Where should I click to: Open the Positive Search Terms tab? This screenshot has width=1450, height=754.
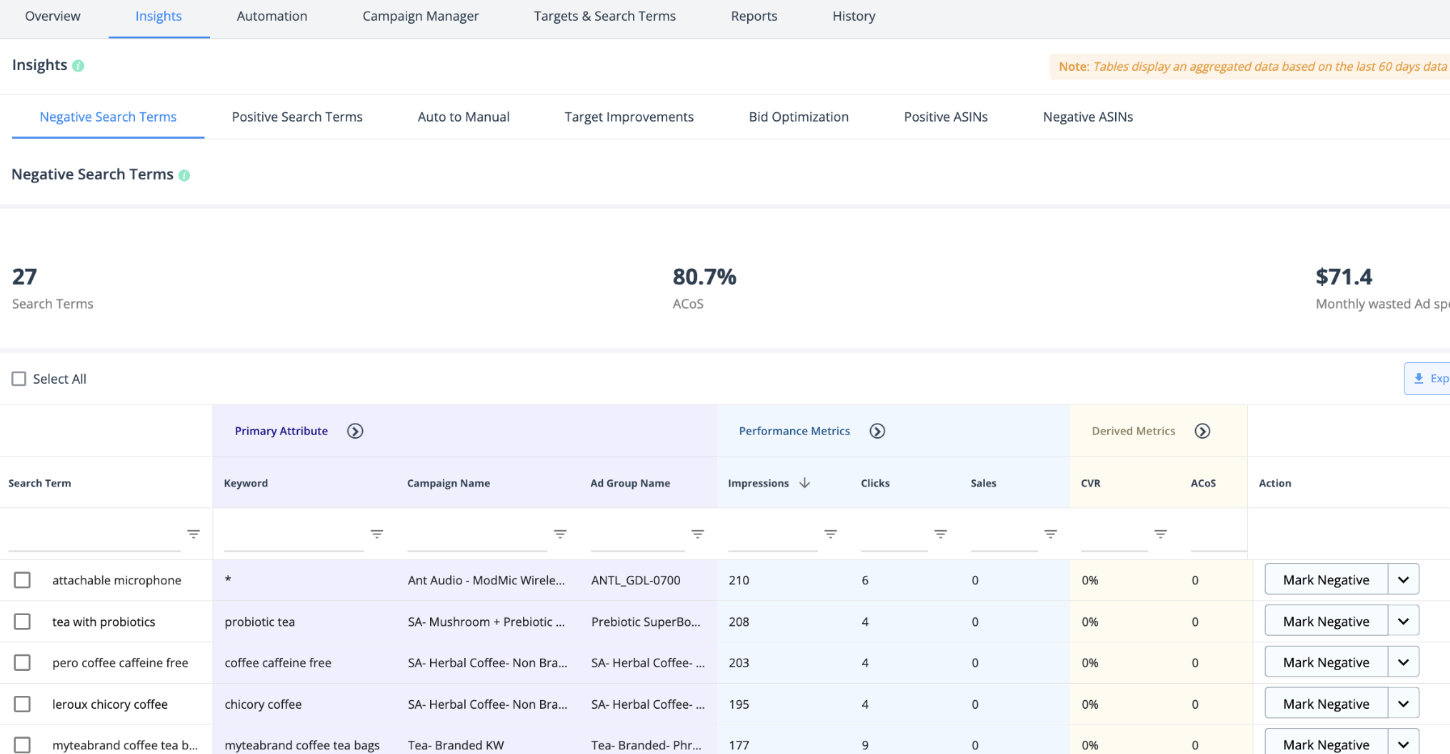pos(297,117)
